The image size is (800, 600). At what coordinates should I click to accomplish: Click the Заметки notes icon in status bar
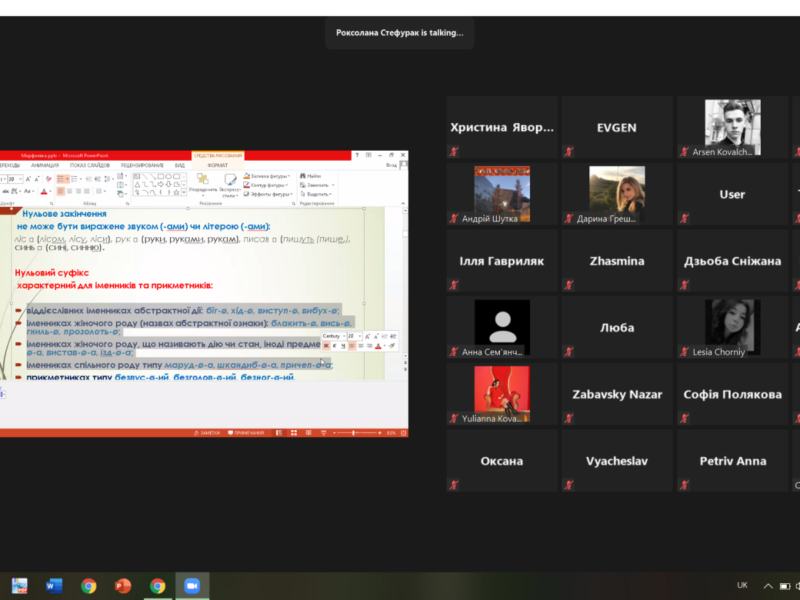[x=207, y=432]
